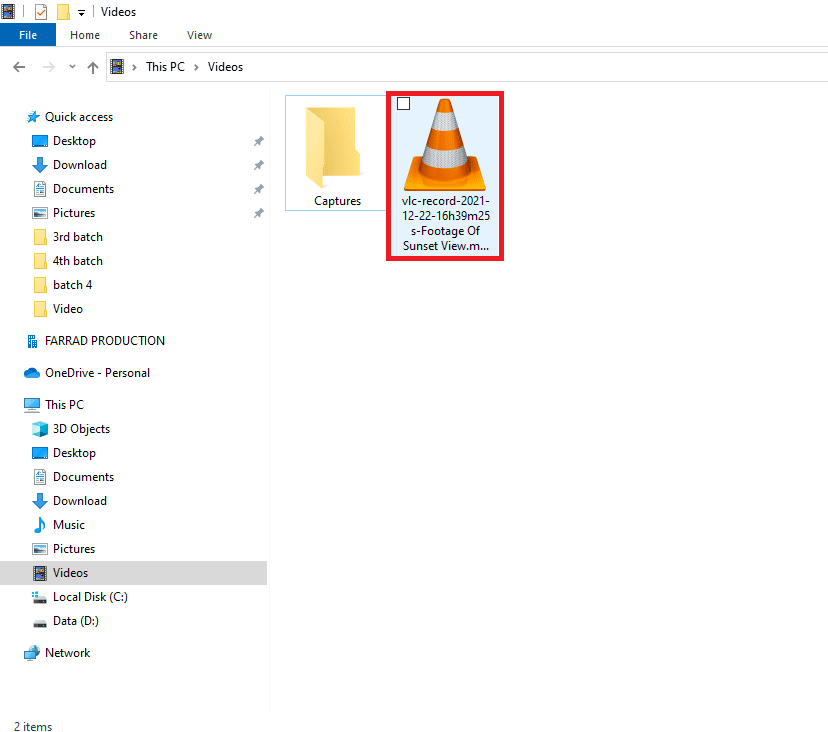Expand chevron between This PC and Videos
Image resolution: width=828 pixels, height=732 pixels.
(x=196, y=67)
